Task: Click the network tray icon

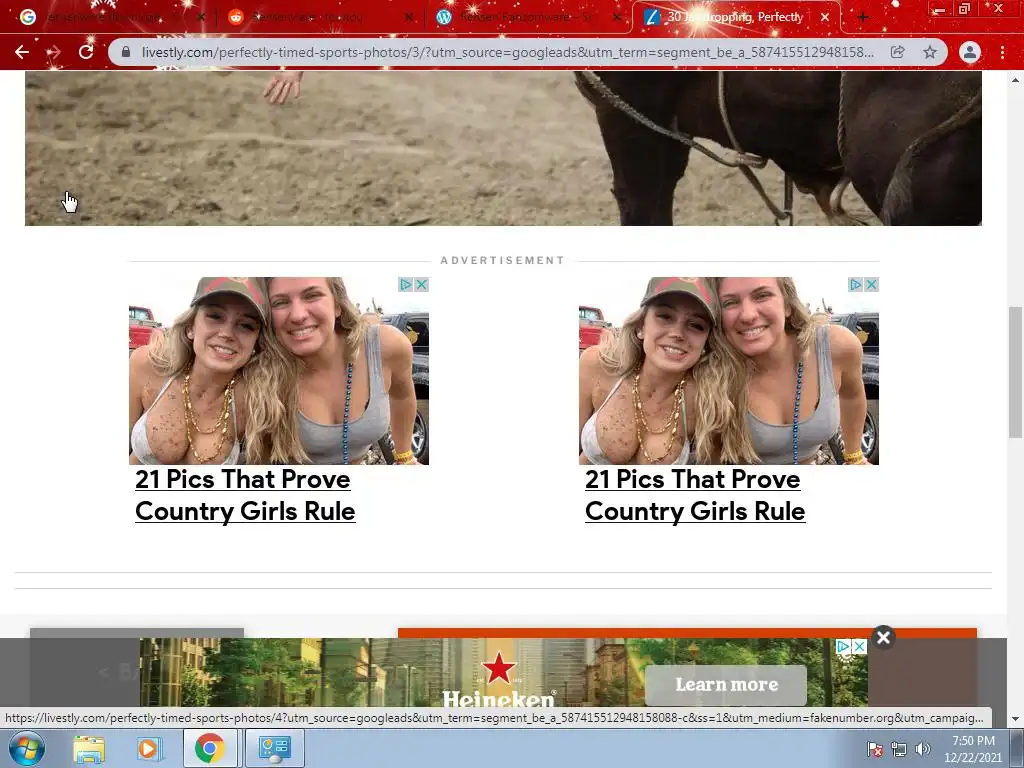Action: click(x=899, y=749)
